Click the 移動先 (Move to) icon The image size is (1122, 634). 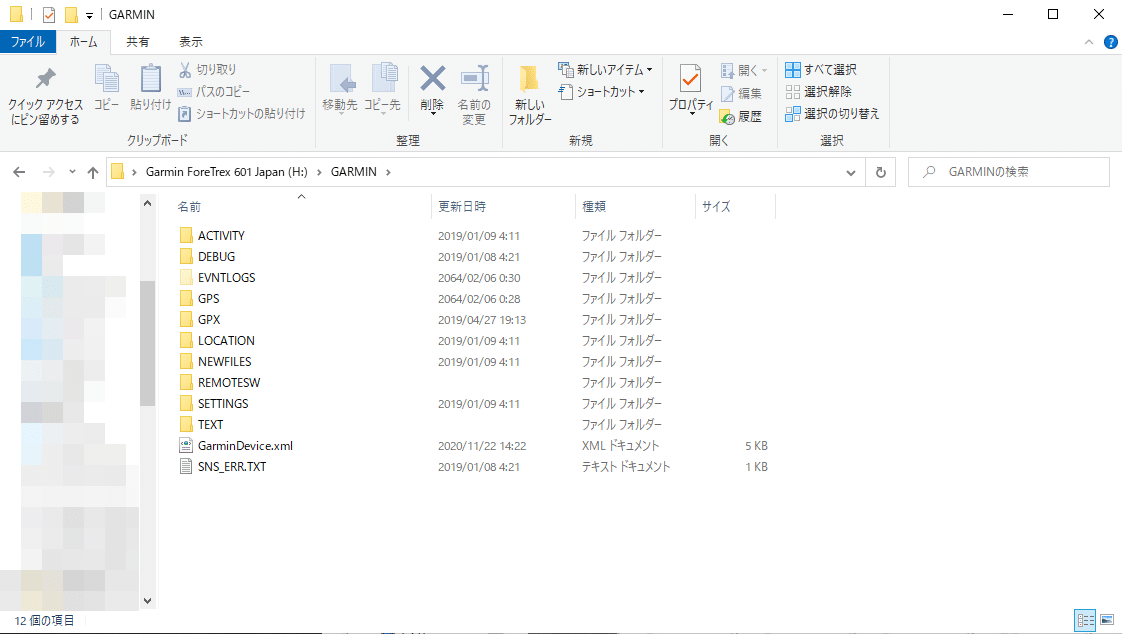341,79
